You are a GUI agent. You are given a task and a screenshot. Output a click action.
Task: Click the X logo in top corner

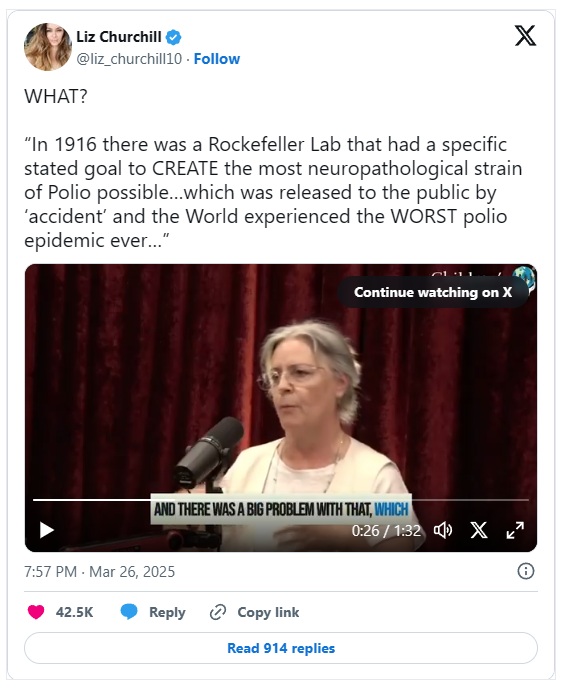[525, 36]
